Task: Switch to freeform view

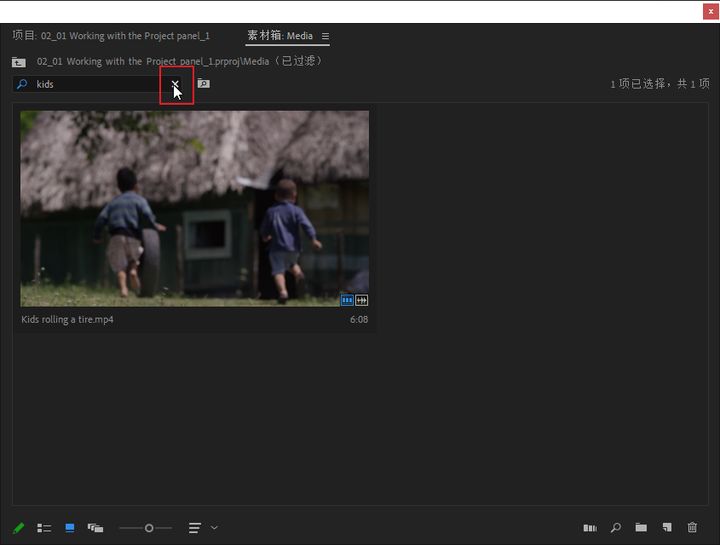Action: click(96, 528)
